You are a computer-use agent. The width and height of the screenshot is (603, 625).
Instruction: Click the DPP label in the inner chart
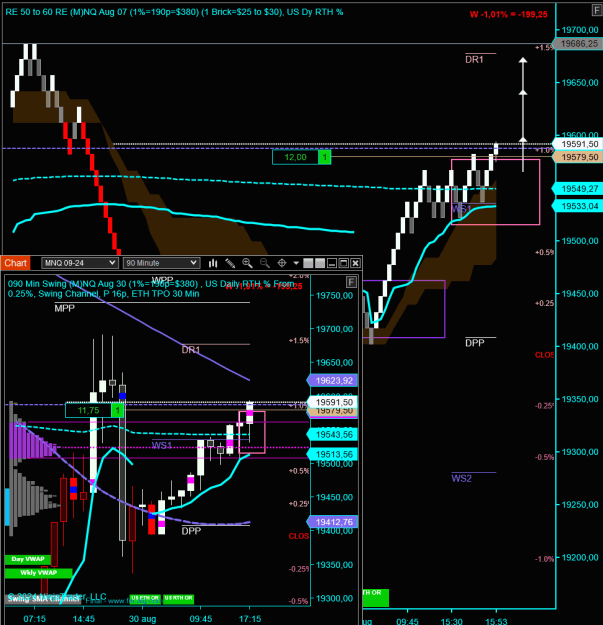191,531
